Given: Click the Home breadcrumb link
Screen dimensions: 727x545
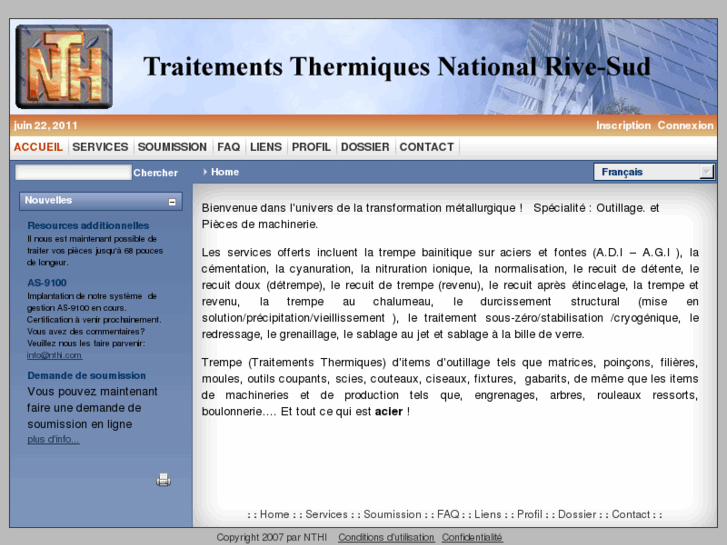Looking at the screenshot, I should coord(225,172).
